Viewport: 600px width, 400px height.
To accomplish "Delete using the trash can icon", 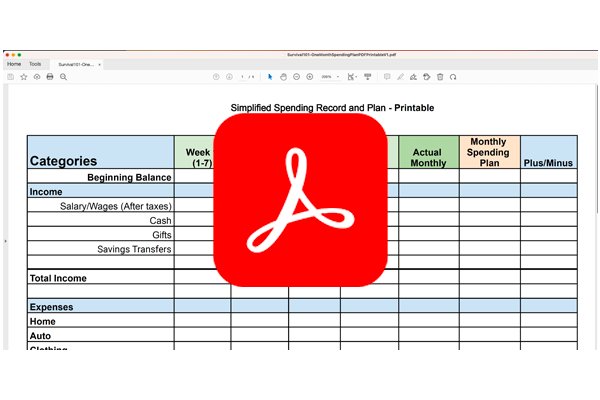I will 441,76.
